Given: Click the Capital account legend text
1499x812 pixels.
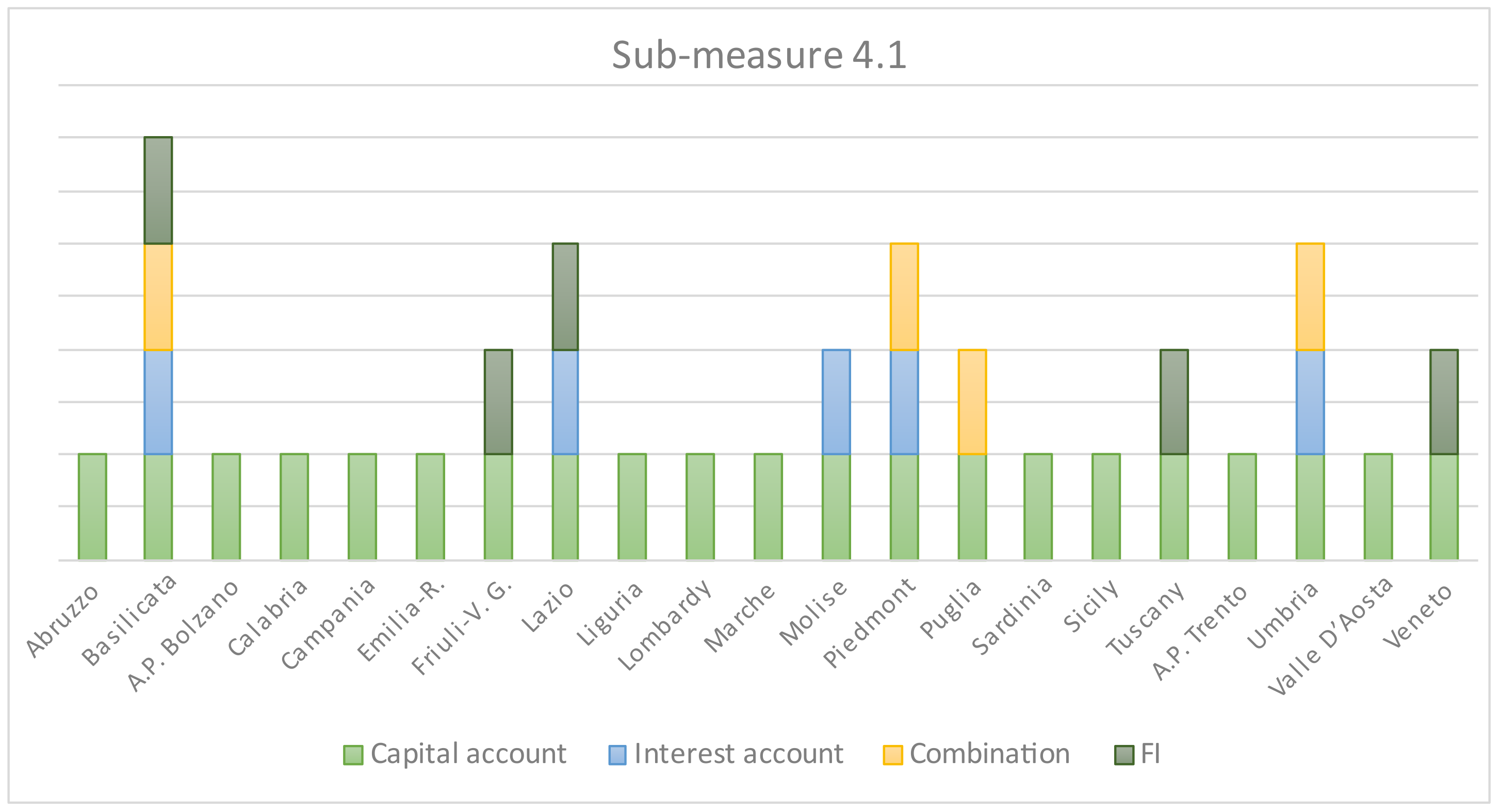Looking at the screenshot, I should 468,754.
